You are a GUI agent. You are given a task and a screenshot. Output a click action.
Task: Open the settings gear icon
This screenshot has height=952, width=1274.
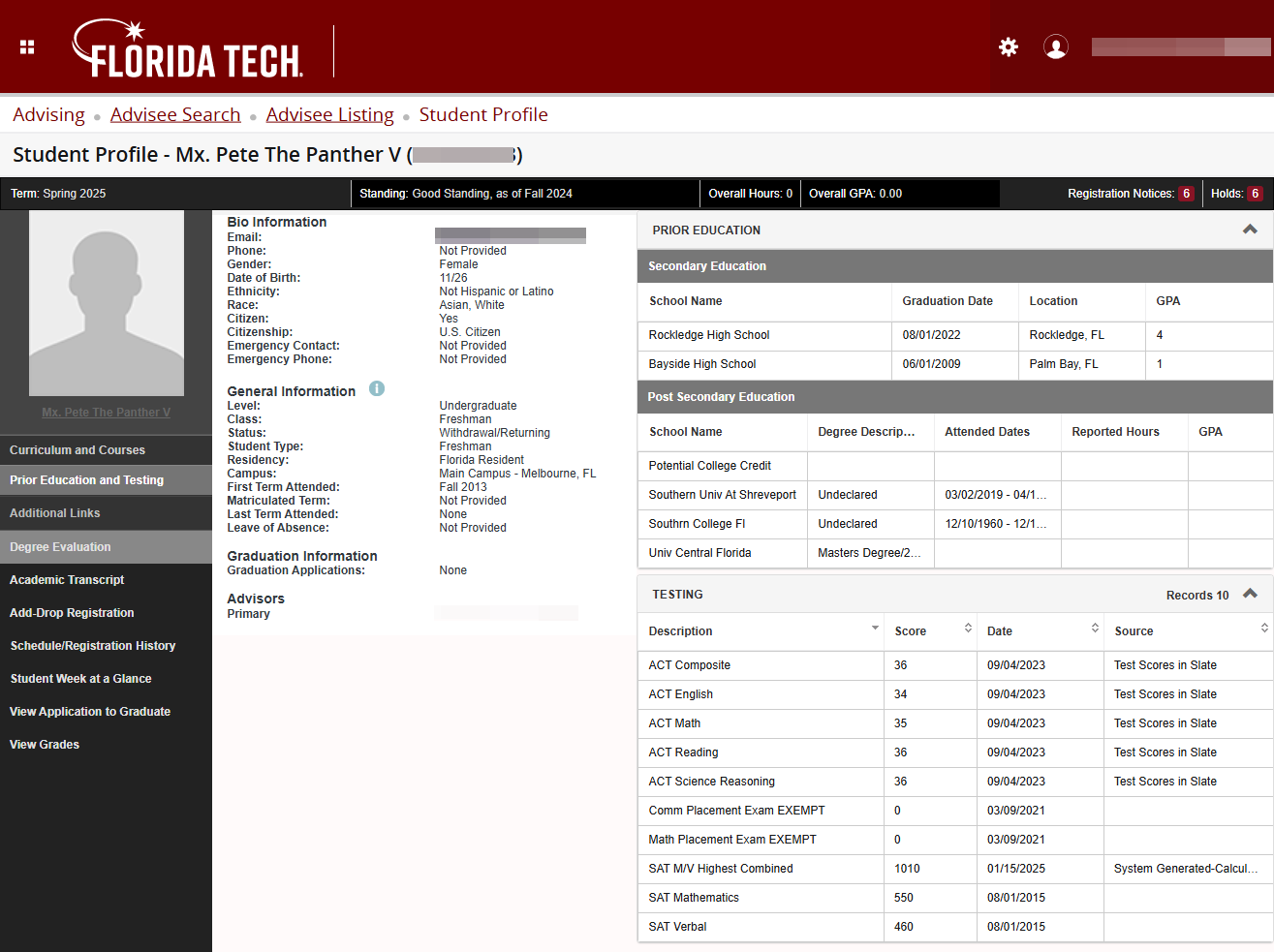click(1009, 46)
